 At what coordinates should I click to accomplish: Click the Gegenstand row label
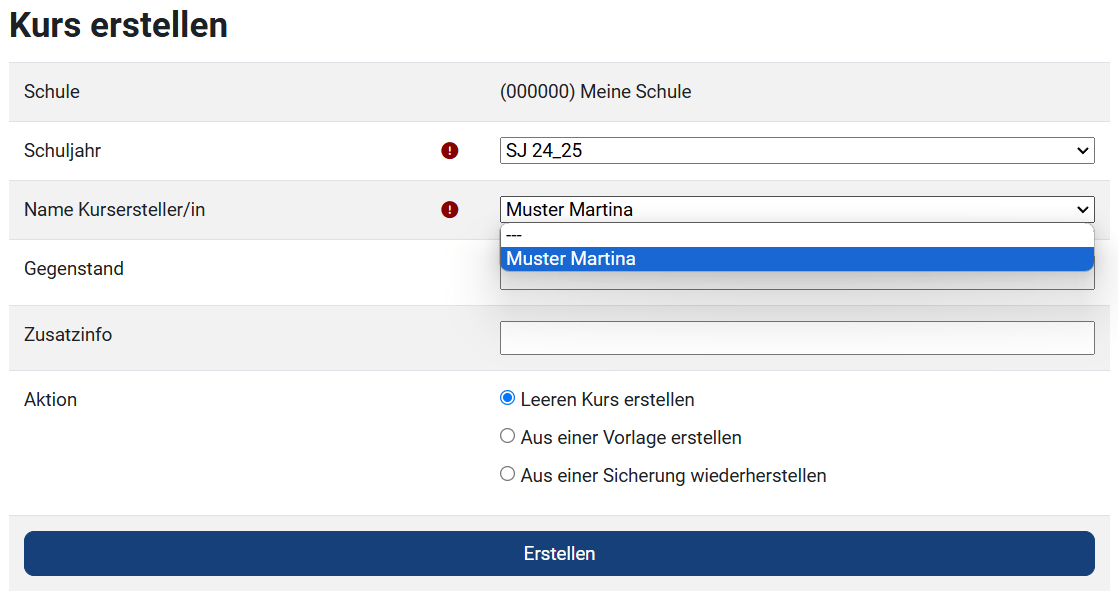coord(74,269)
